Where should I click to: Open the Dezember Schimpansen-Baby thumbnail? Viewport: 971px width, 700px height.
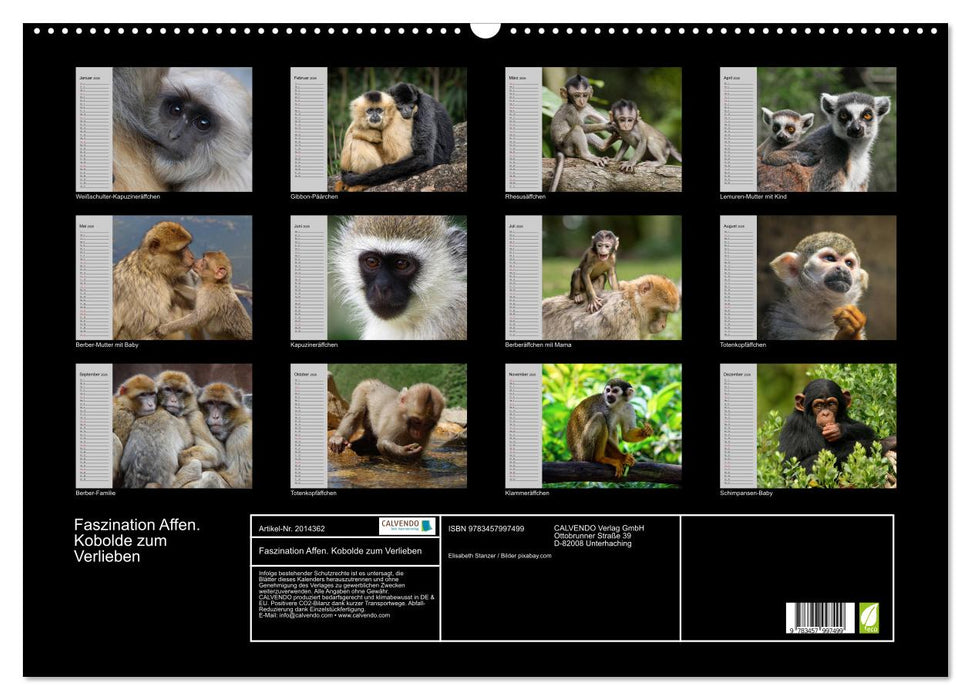click(x=826, y=425)
